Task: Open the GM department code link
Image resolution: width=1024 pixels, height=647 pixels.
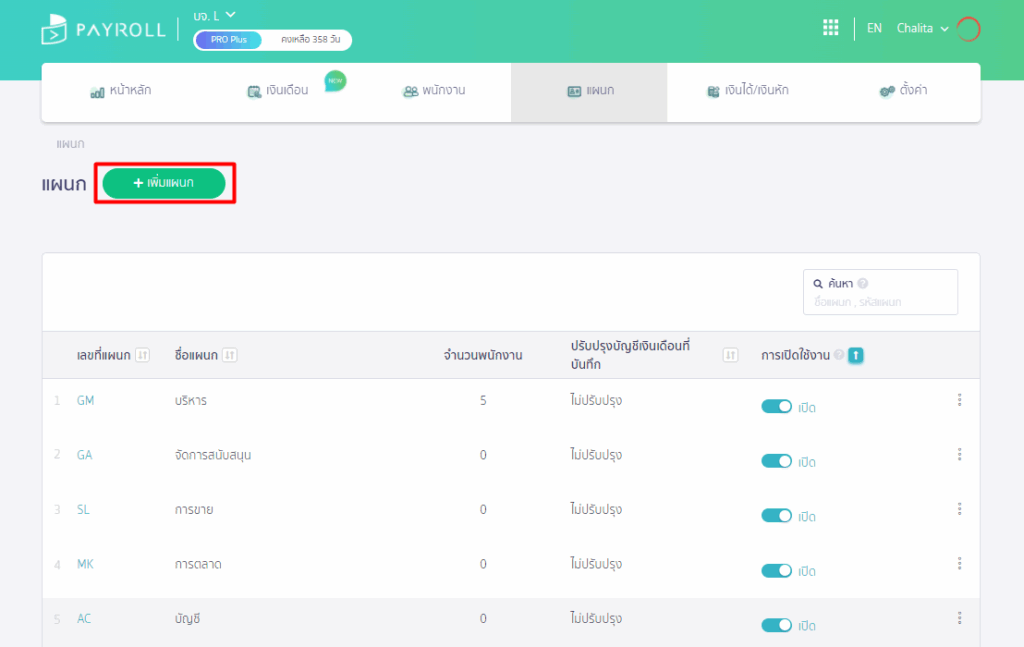Action: pyautogui.click(x=85, y=400)
